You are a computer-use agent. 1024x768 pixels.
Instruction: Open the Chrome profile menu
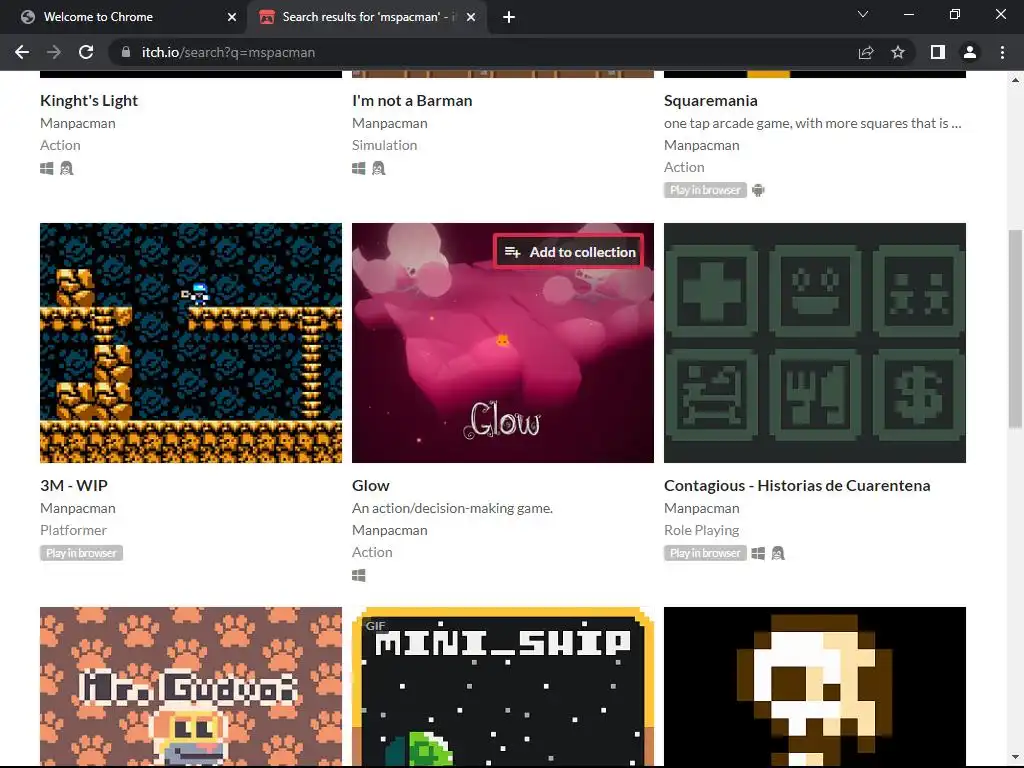(970, 52)
